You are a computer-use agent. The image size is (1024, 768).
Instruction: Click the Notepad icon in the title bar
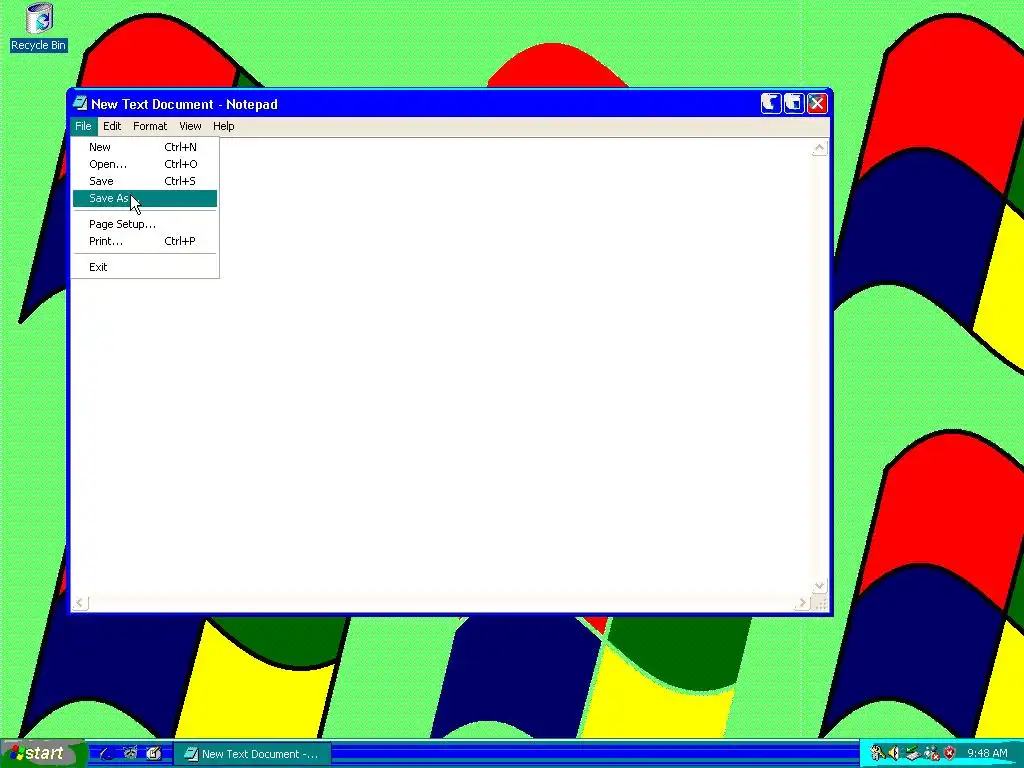tap(80, 103)
